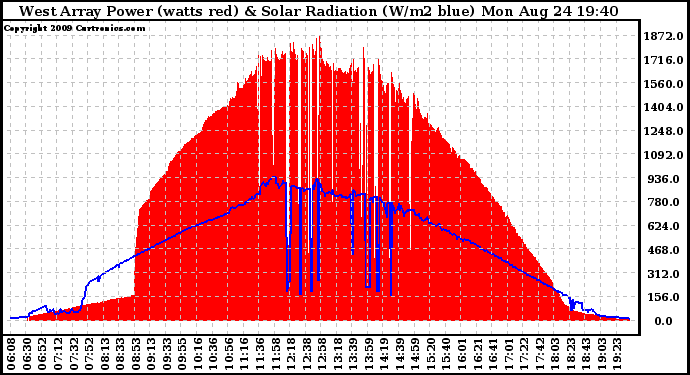Image resolution: width=690 pixels, height=375 pixels.
Task: Click the 11:58 time label
Action: [x=275, y=354]
